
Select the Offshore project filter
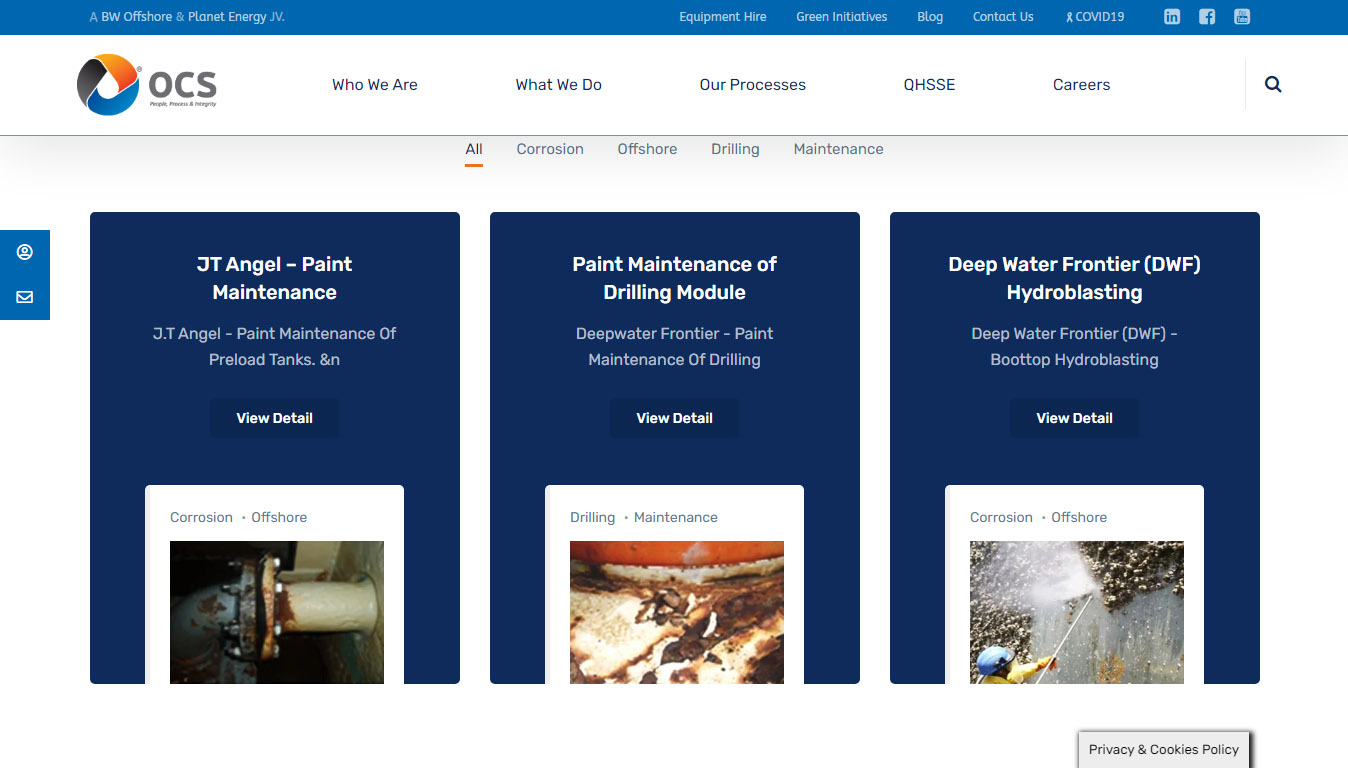point(647,148)
